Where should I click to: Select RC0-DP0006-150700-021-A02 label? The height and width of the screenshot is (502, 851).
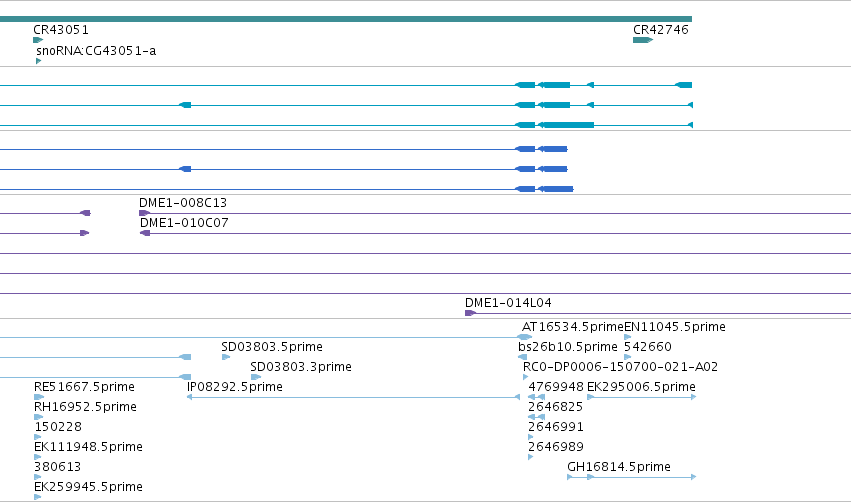[620, 367]
